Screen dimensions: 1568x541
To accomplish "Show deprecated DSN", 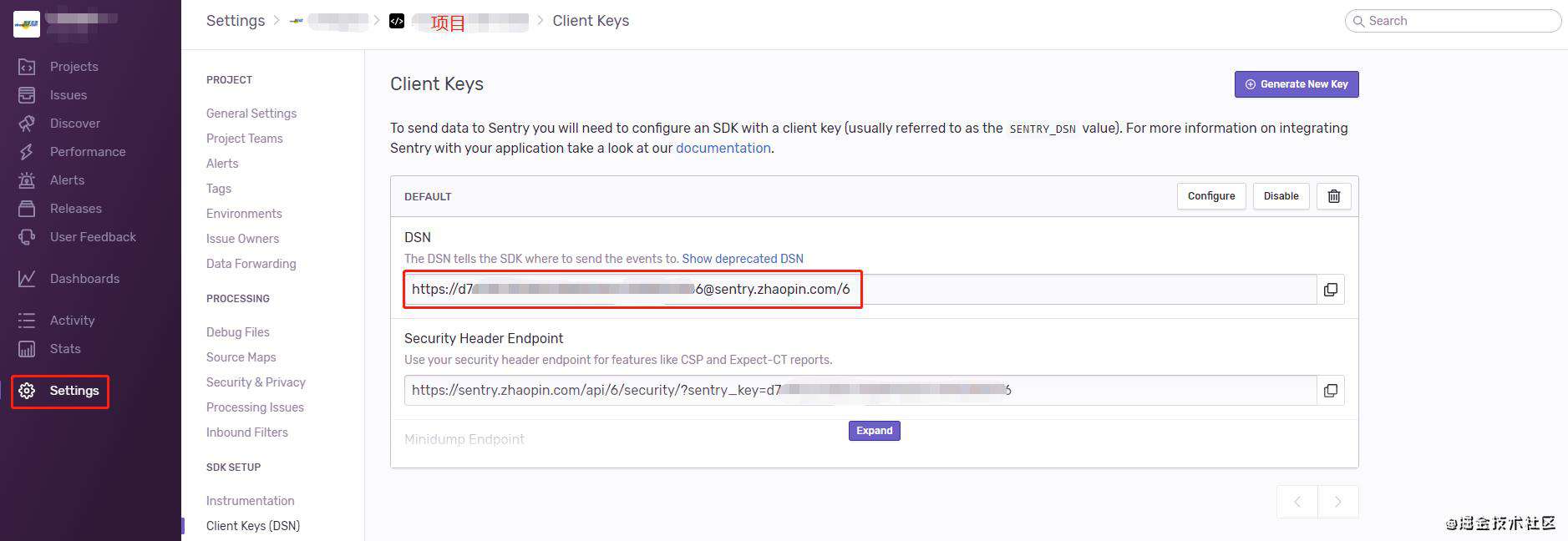I will tap(743, 259).
